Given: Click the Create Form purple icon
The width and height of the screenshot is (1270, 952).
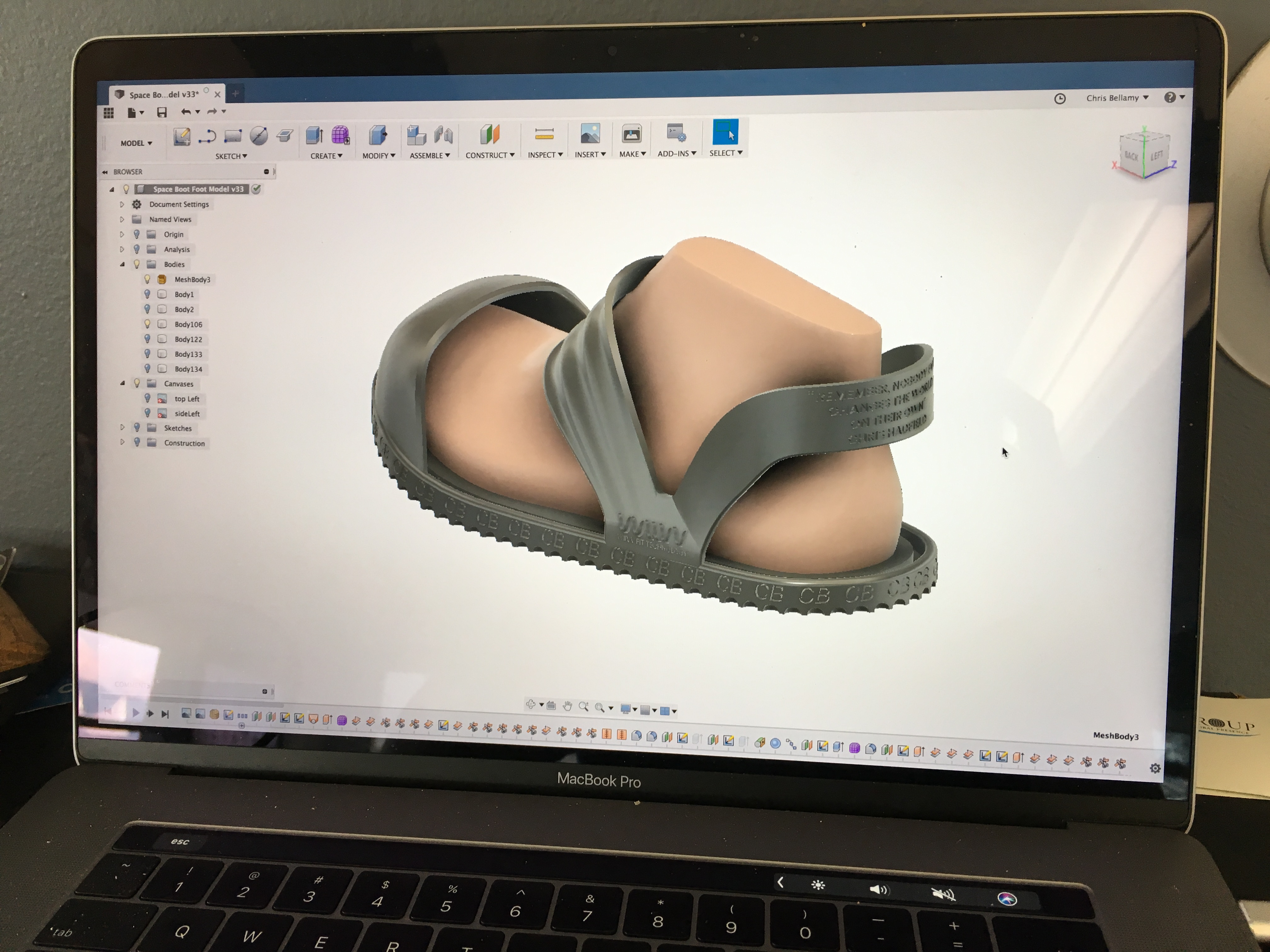Looking at the screenshot, I should (340, 135).
